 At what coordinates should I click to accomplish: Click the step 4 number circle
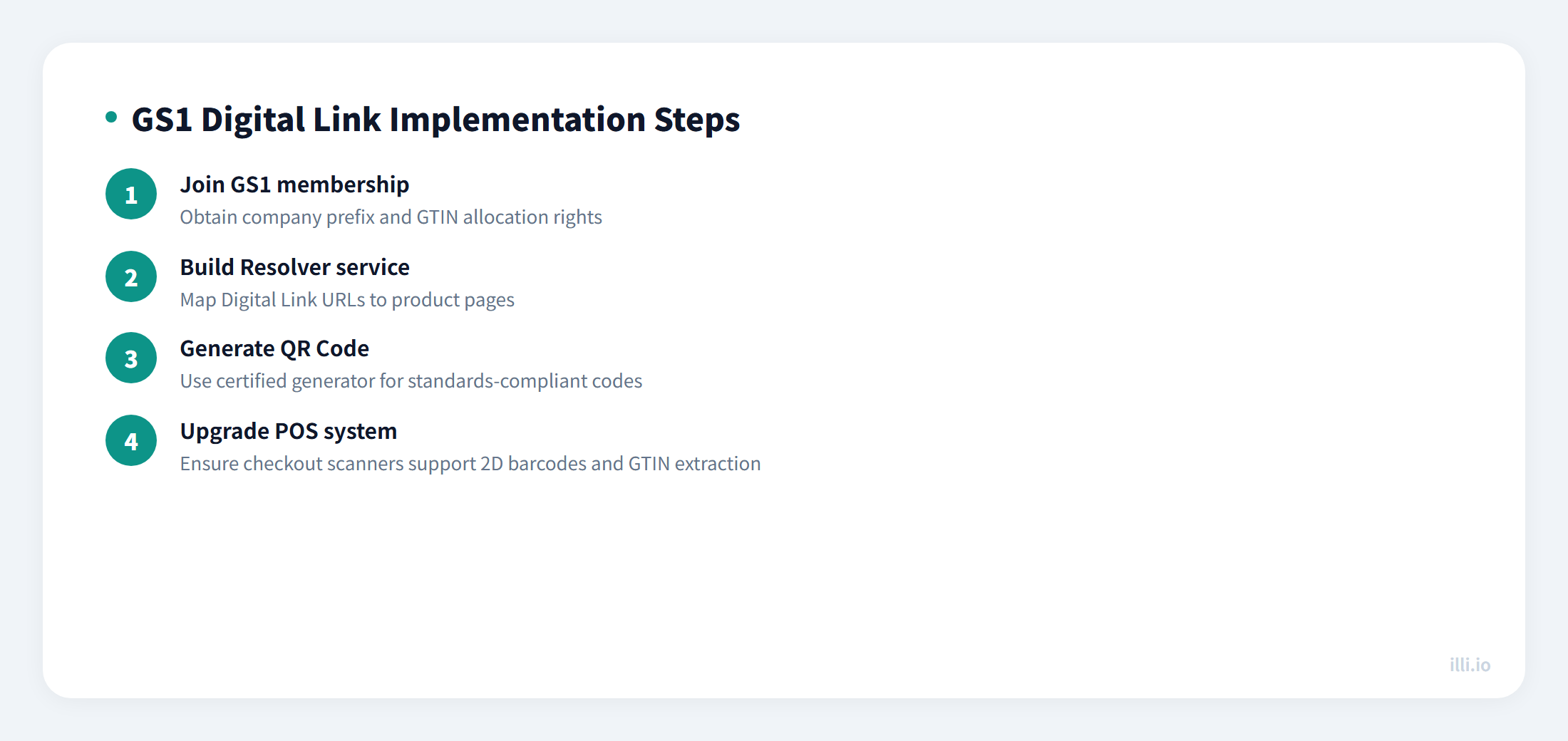click(x=131, y=440)
